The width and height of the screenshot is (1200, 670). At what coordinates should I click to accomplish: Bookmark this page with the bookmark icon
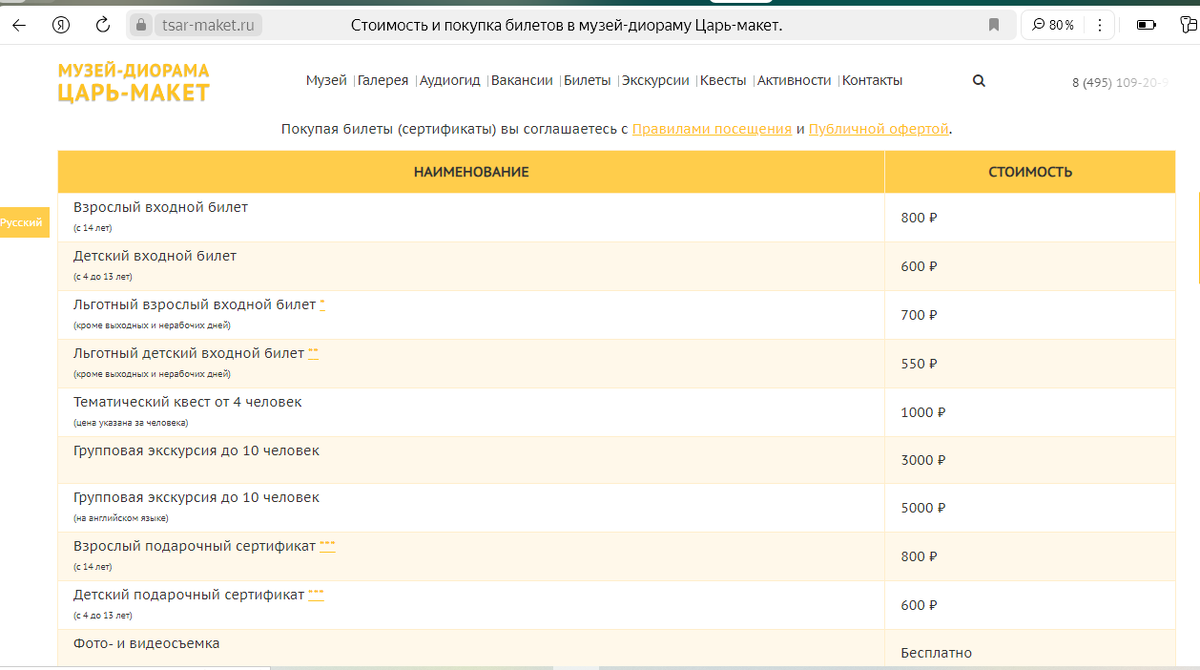pyautogui.click(x=994, y=25)
